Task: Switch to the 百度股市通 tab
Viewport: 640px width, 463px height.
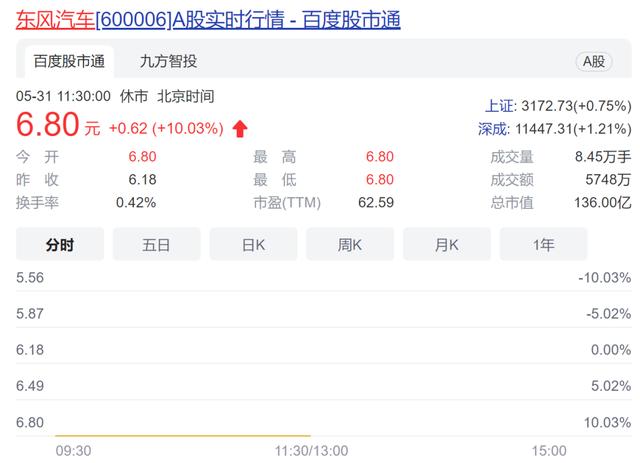Action: [69, 62]
